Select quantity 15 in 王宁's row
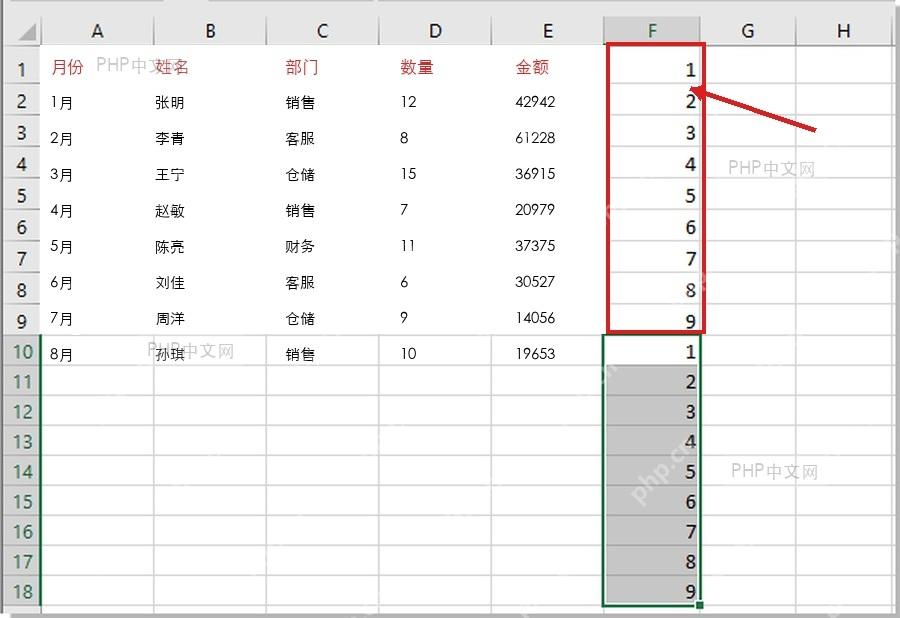This screenshot has width=900, height=618. pos(409,174)
